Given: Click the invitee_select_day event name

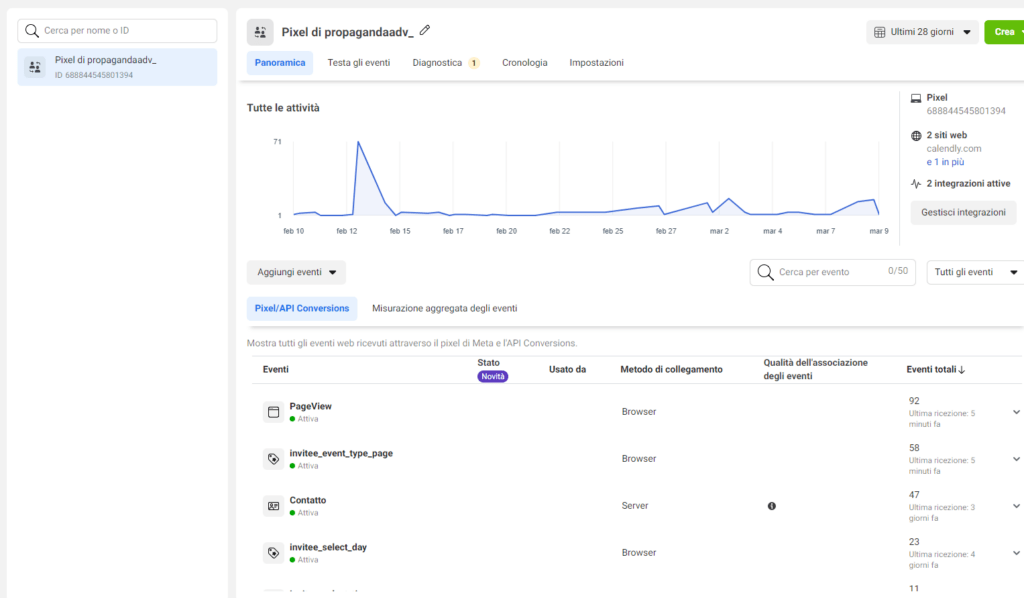Looking at the screenshot, I should 328,547.
